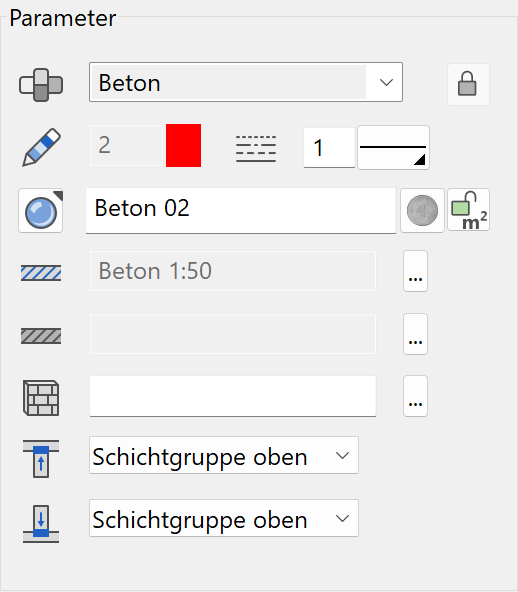Open browse button beside the brick field
The height and width of the screenshot is (592, 518).
[415, 396]
